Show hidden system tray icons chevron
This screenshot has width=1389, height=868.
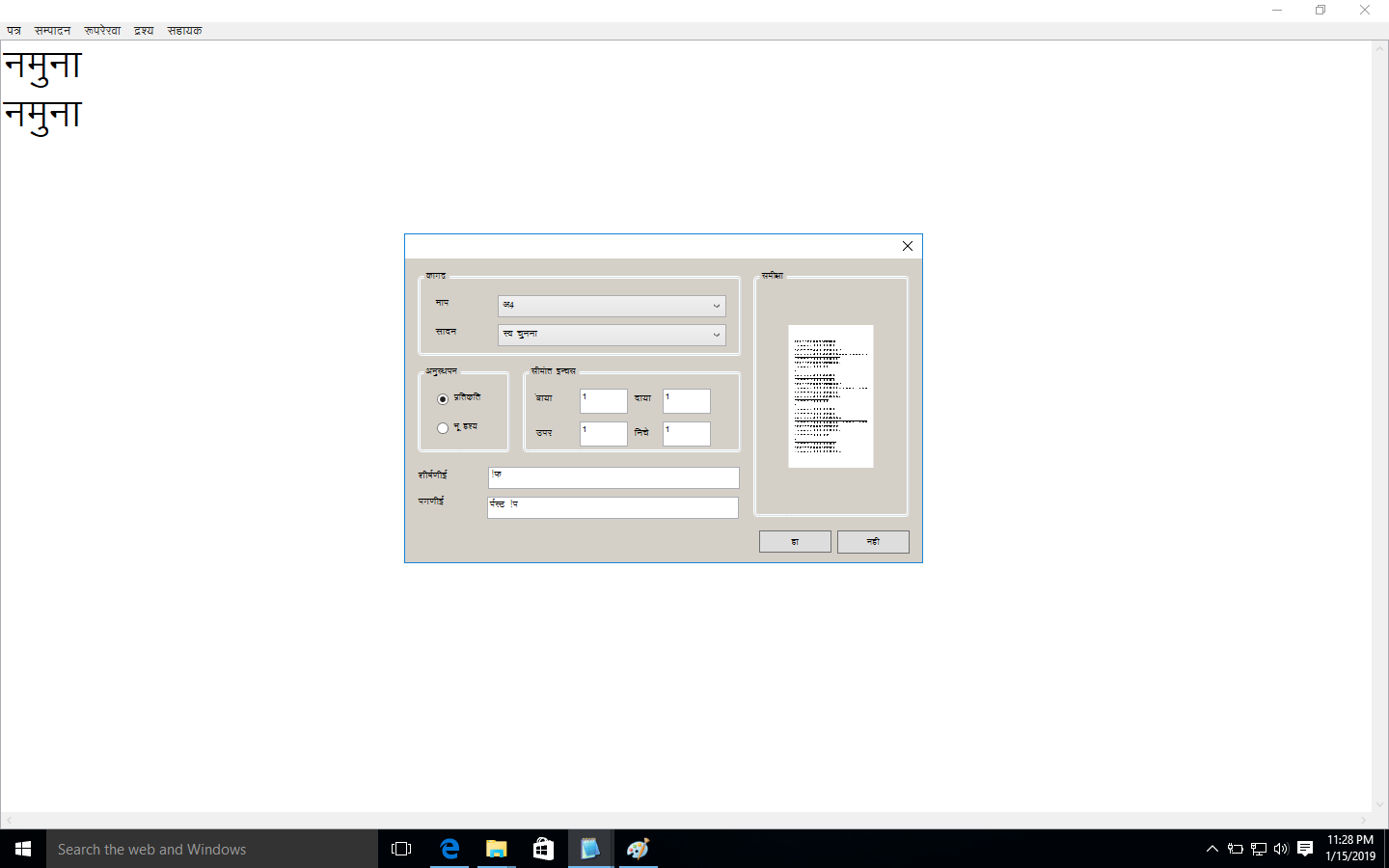tap(1212, 849)
